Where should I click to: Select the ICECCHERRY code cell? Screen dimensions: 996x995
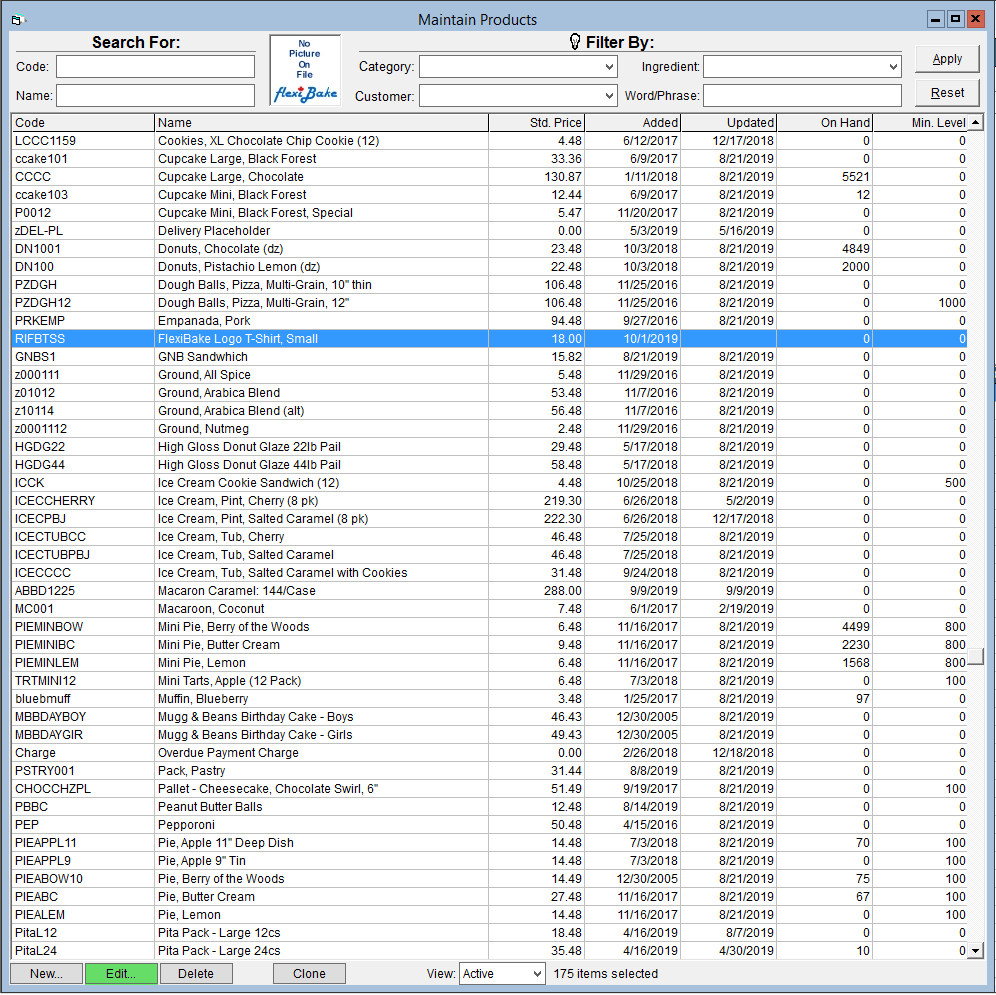point(83,501)
